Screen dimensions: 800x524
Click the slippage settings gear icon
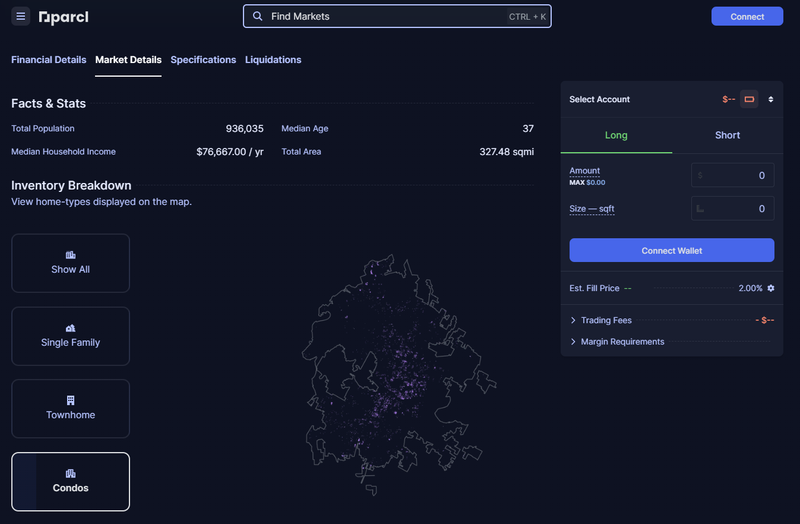click(771, 288)
